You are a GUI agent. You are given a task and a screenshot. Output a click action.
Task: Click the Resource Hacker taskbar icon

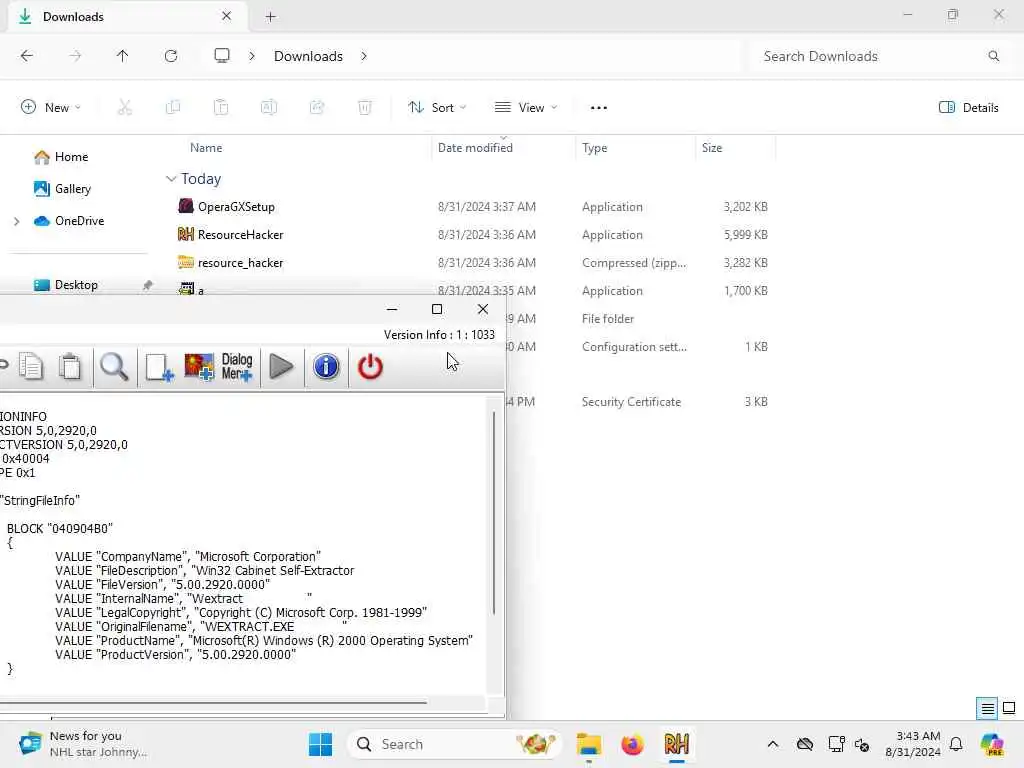[x=677, y=744]
